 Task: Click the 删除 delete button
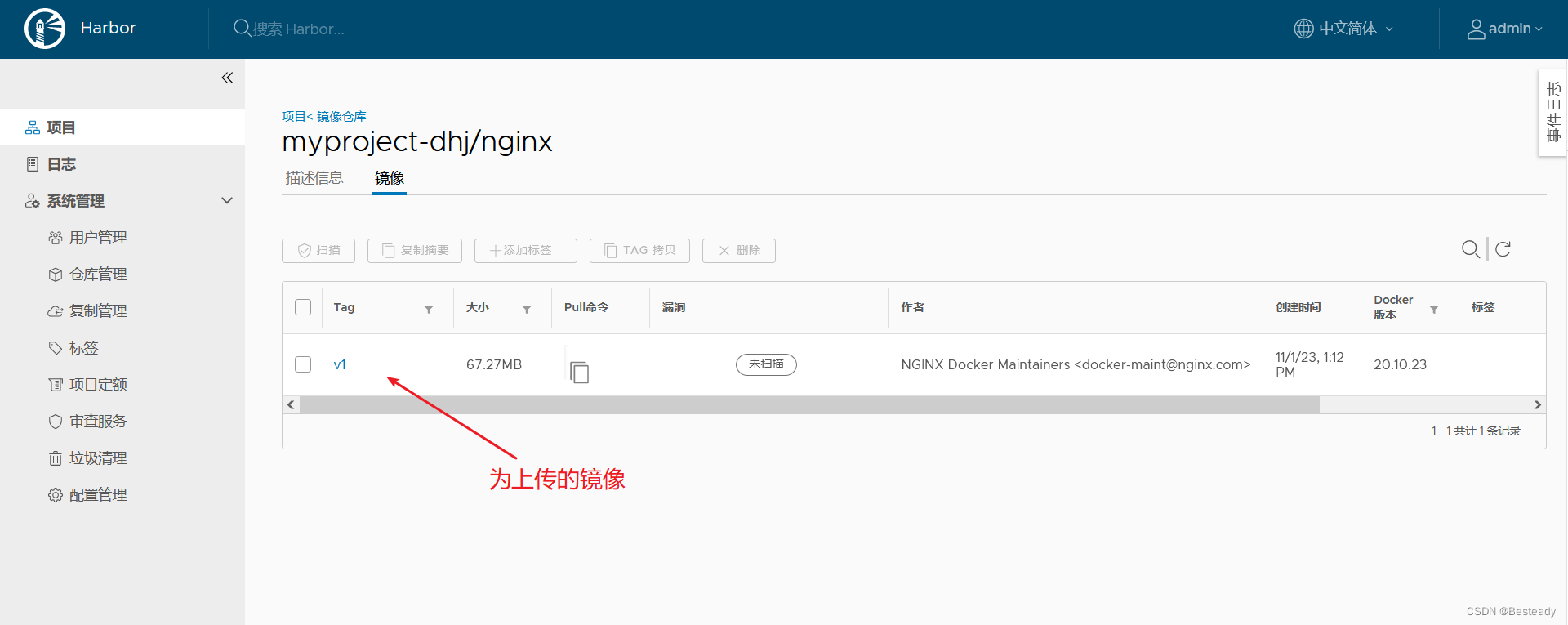(739, 251)
